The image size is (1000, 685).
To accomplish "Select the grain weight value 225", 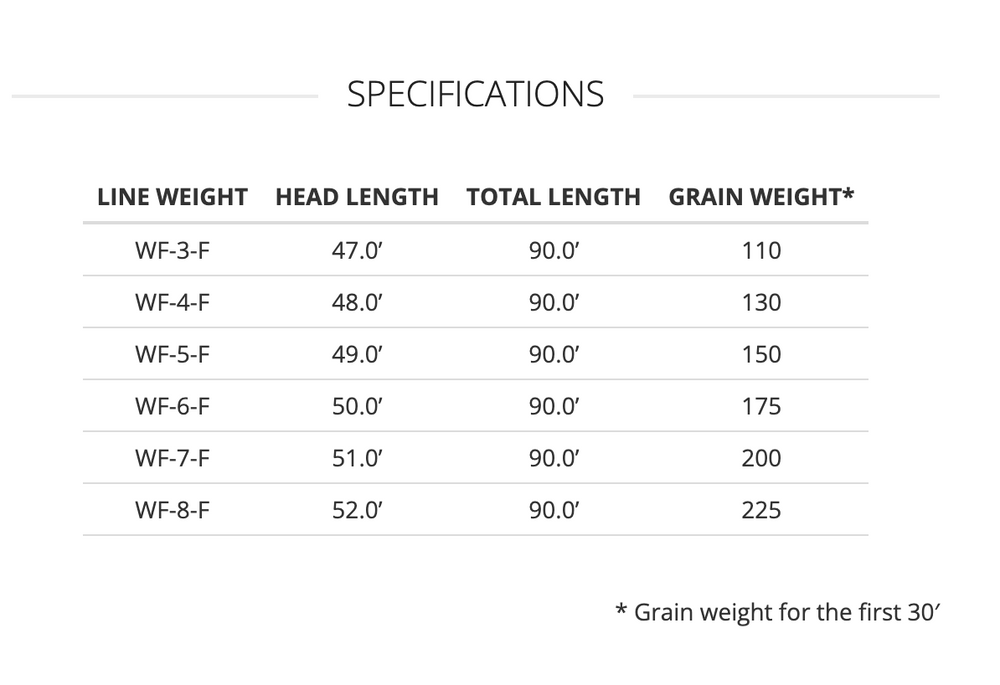I will (x=761, y=510).
